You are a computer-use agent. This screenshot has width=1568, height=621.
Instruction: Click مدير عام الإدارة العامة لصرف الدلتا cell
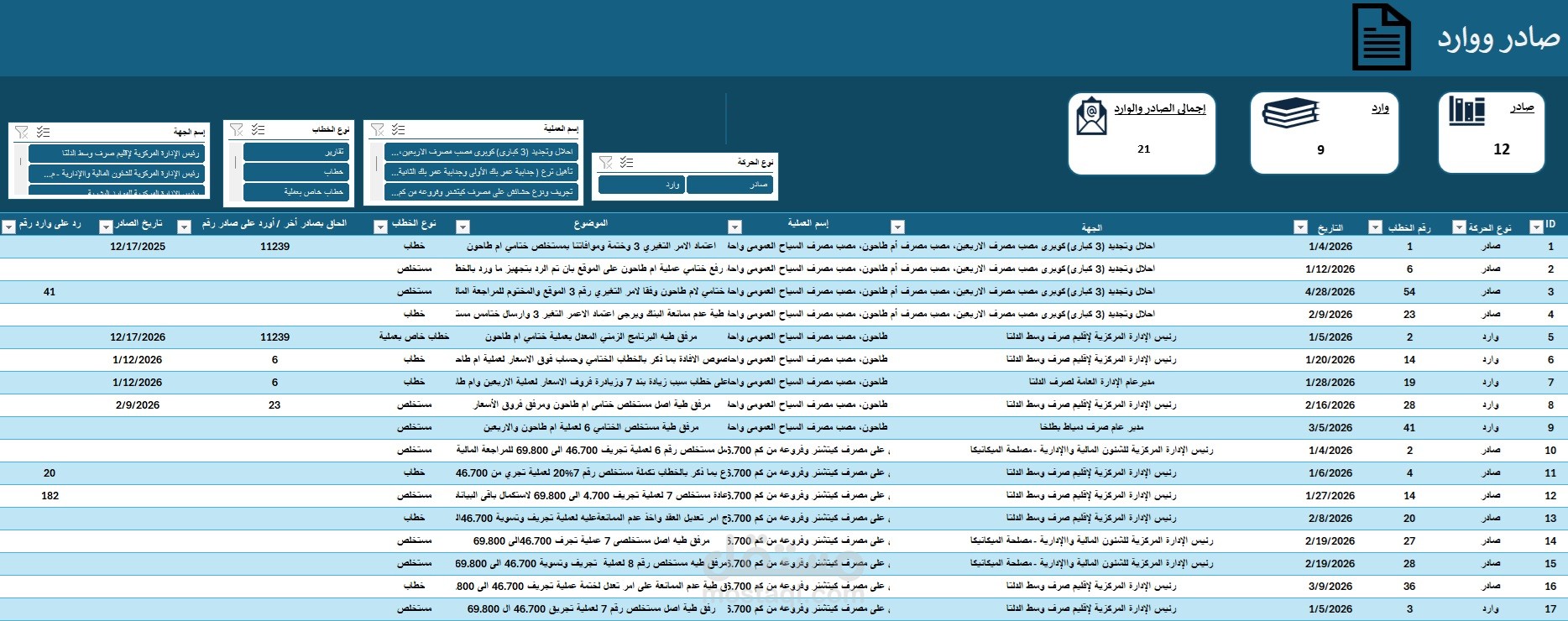click(x=1092, y=382)
